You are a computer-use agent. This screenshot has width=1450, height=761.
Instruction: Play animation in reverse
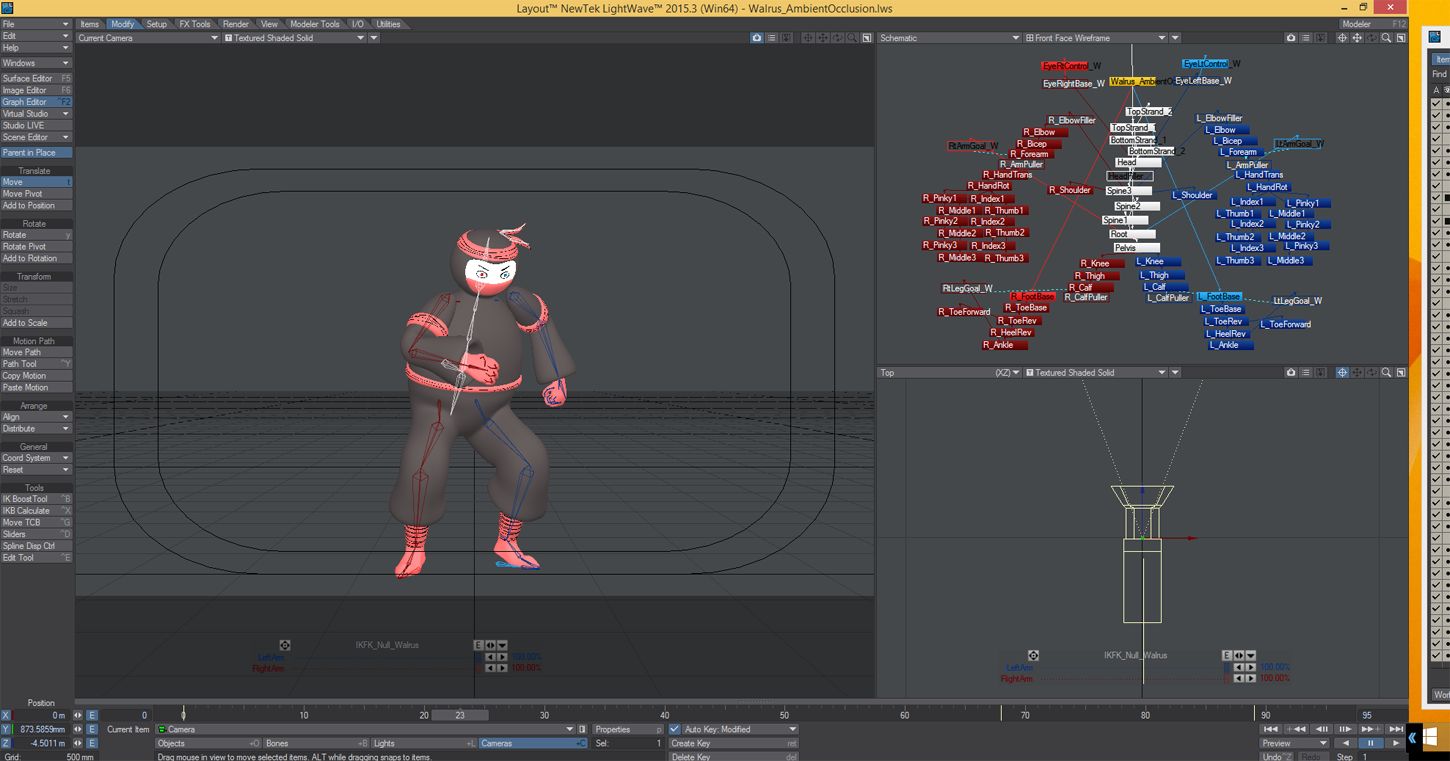[x=1346, y=743]
